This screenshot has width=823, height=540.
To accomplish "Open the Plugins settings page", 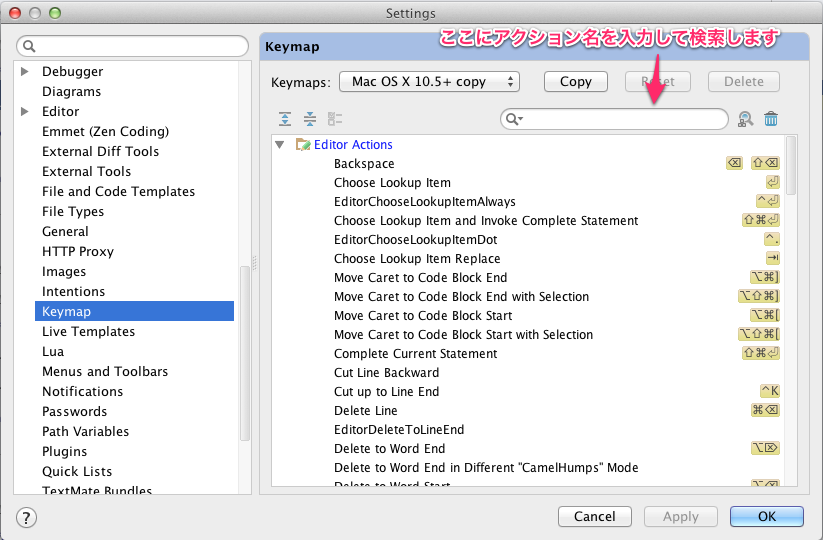I will pos(64,452).
